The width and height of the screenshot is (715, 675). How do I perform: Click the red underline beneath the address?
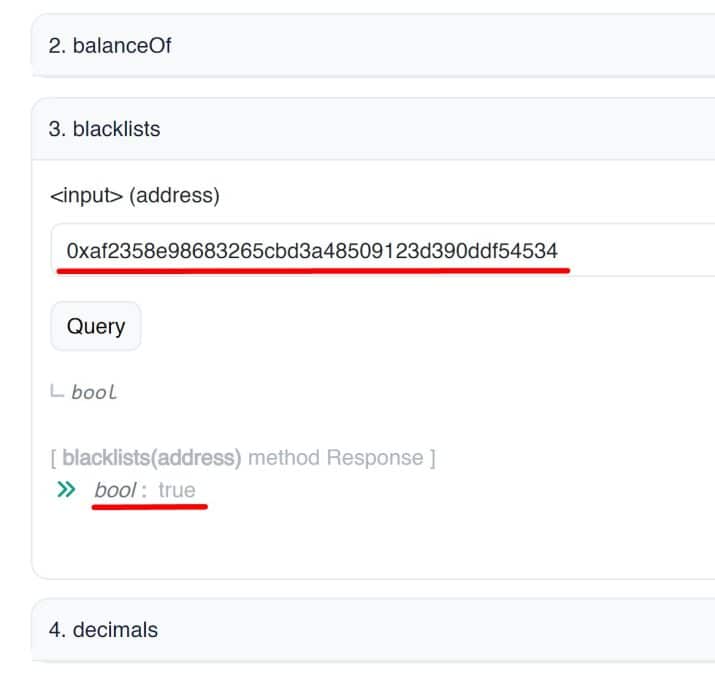[x=313, y=271]
